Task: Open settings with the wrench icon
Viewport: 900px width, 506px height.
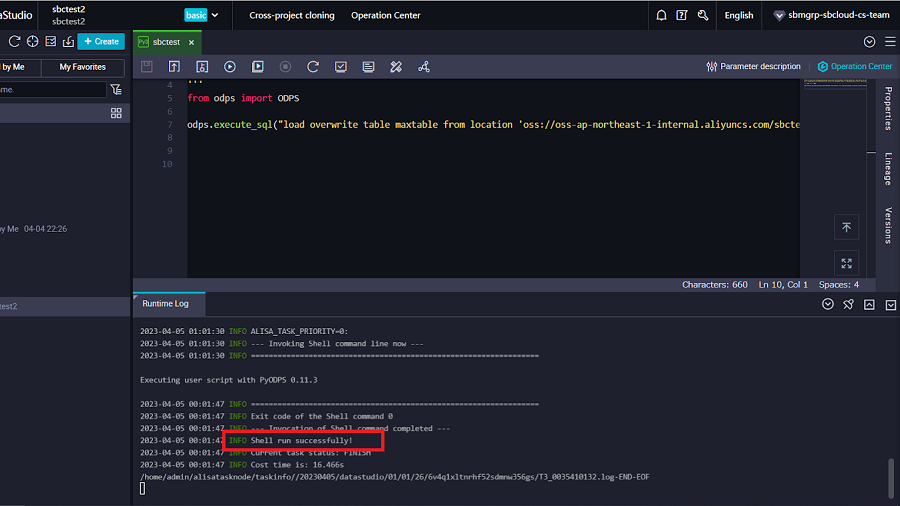Action: tap(703, 15)
